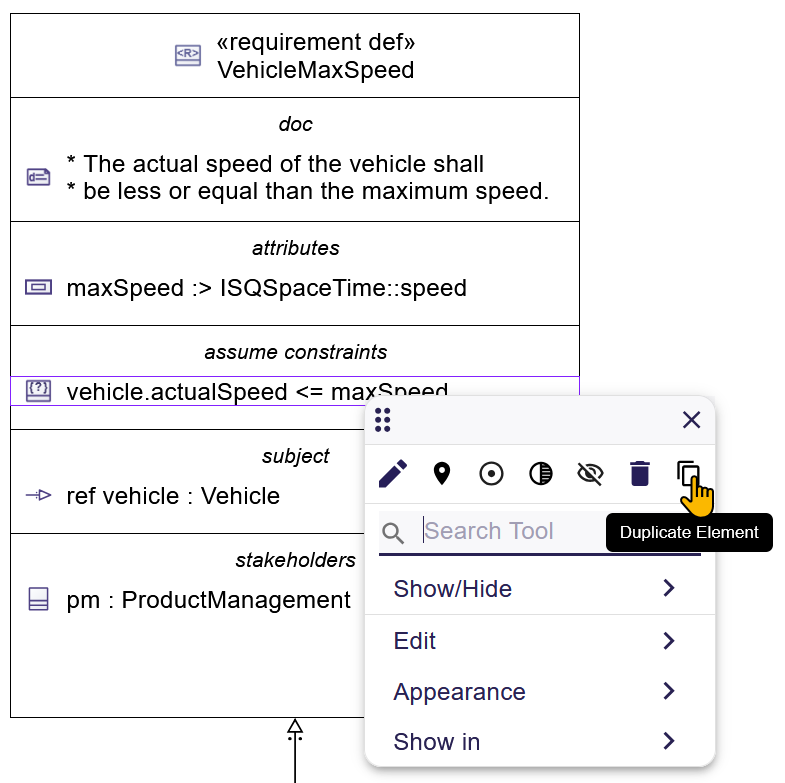Select the VehicleMaxSpeed requirement header

315,57
